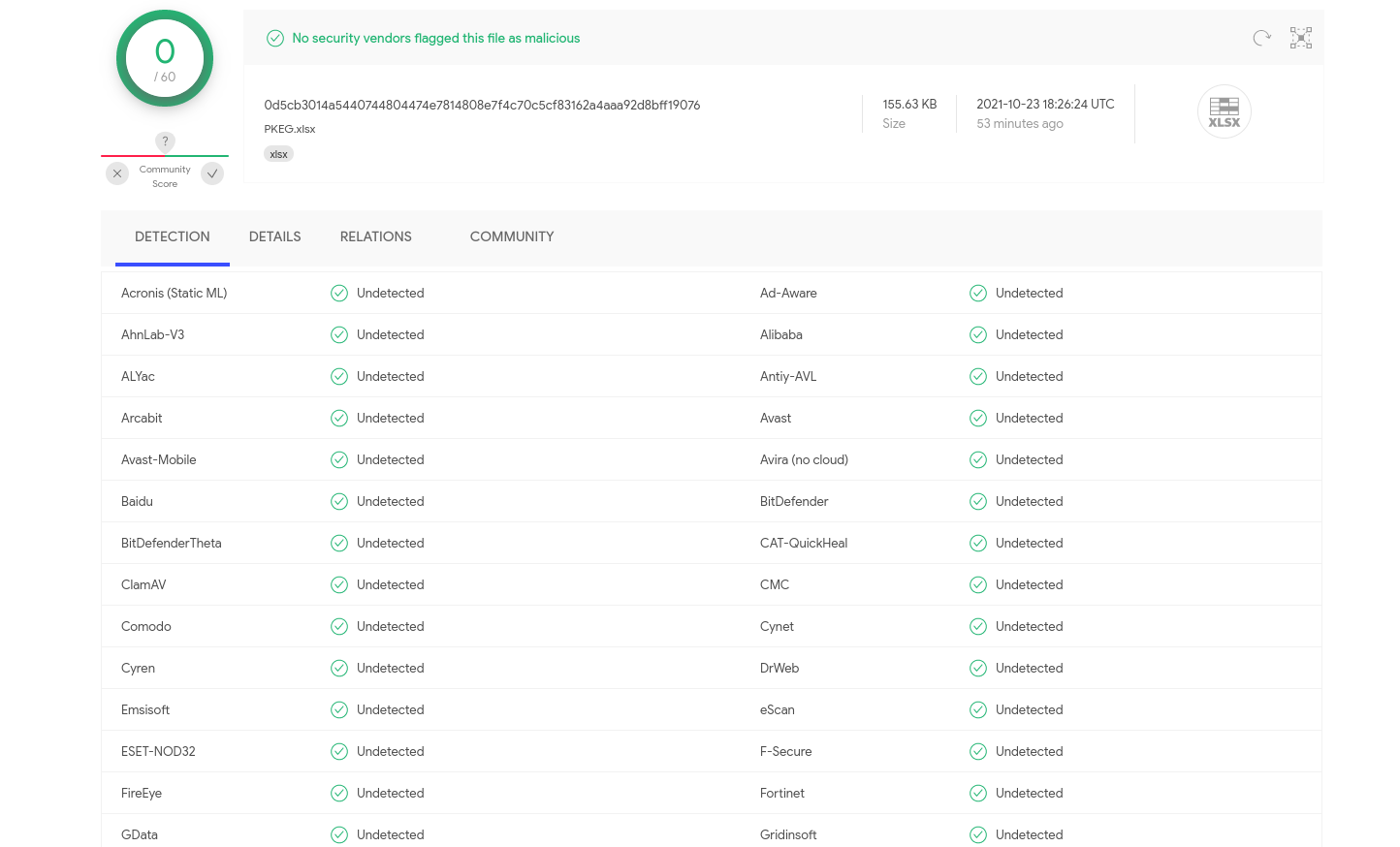Viewport: 1400px width, 847px height.
Task: Click the green check beside no-vendors-flagged message
Action: 275,39
